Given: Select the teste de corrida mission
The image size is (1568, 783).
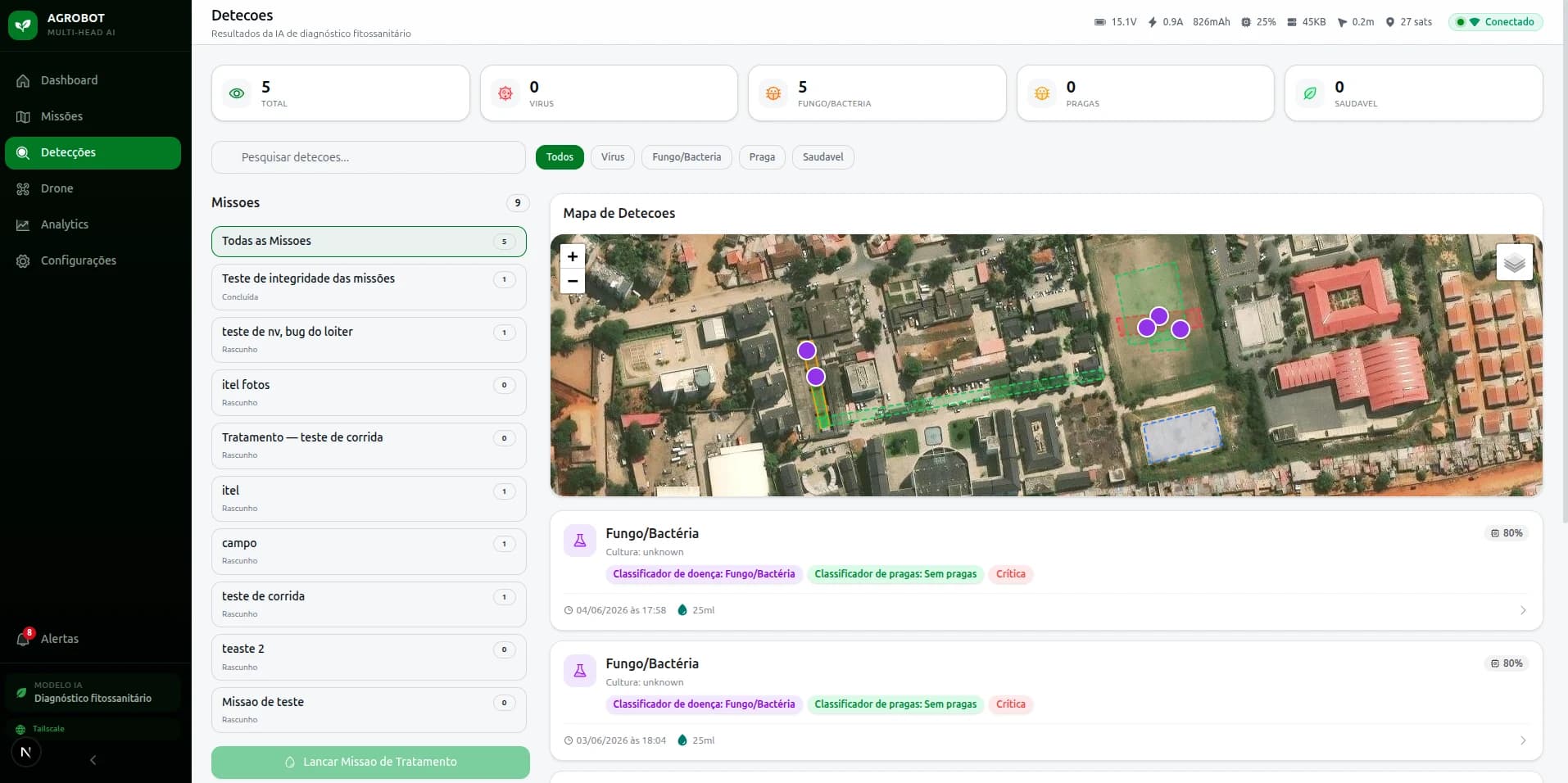Looking at the screenshot, I should click(x=369, y=604).
